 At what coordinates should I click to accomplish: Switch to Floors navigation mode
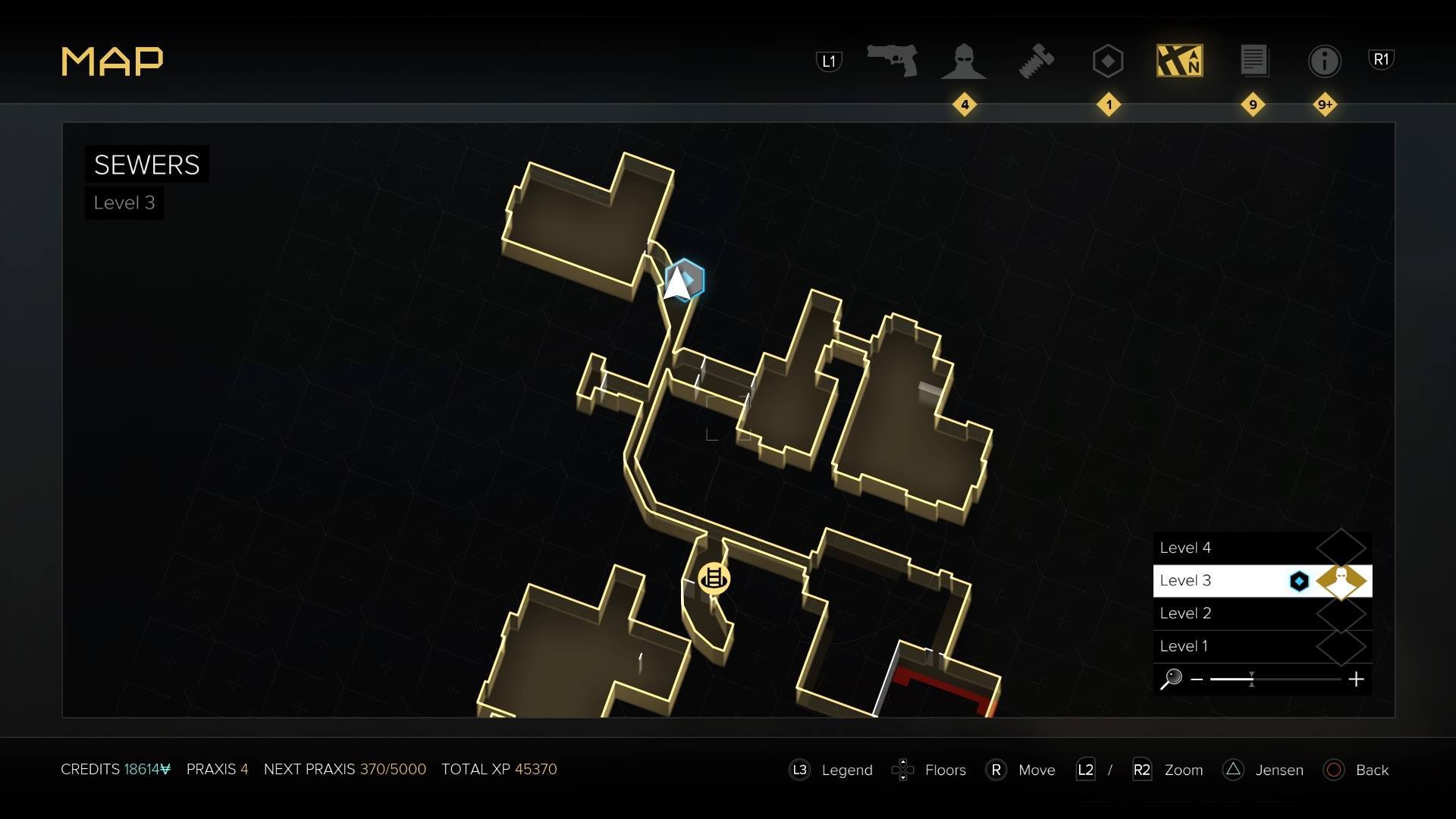(x=902, y=769)
